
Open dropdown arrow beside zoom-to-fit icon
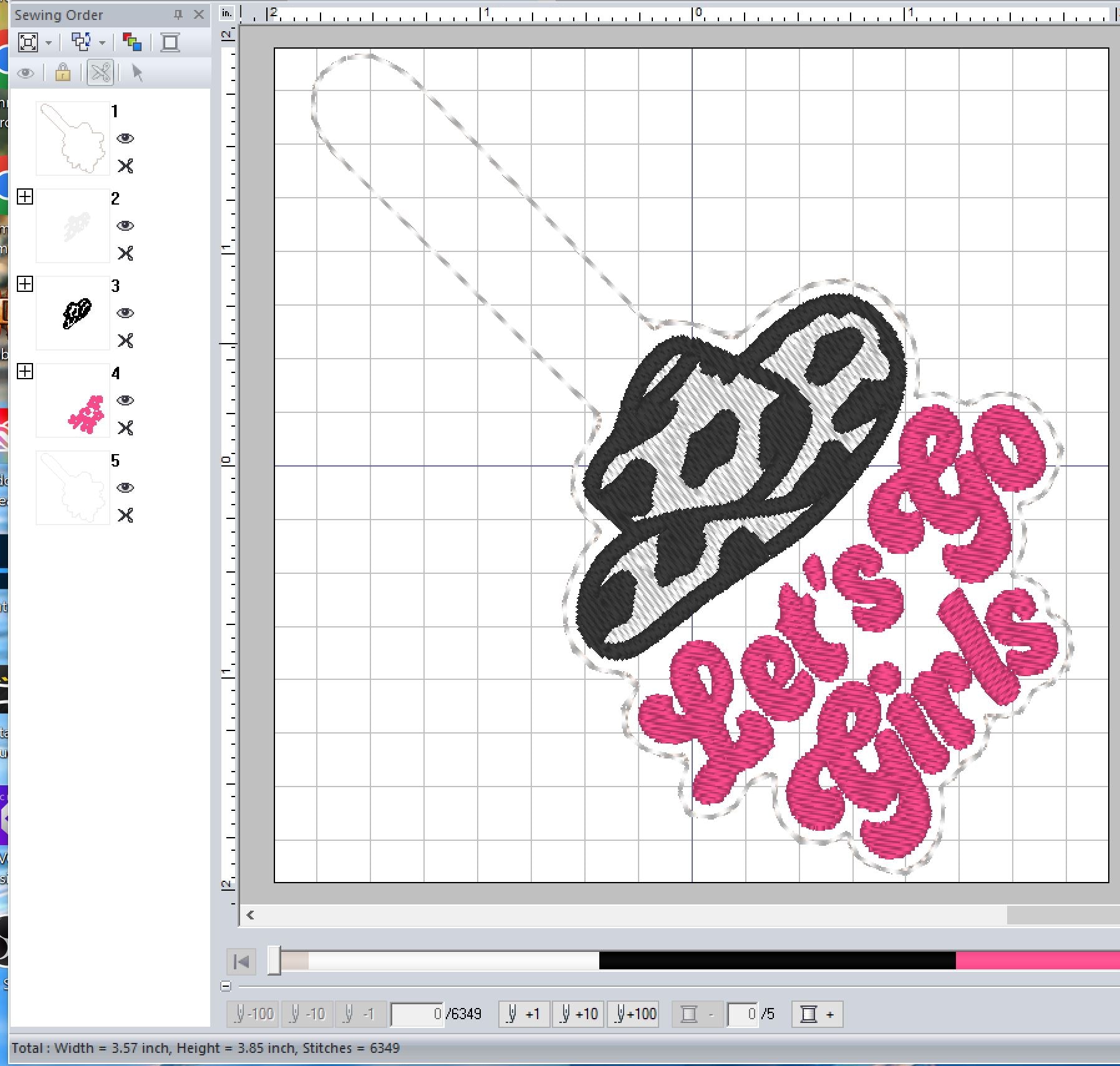pyautogui.click(x=49, y=43)
